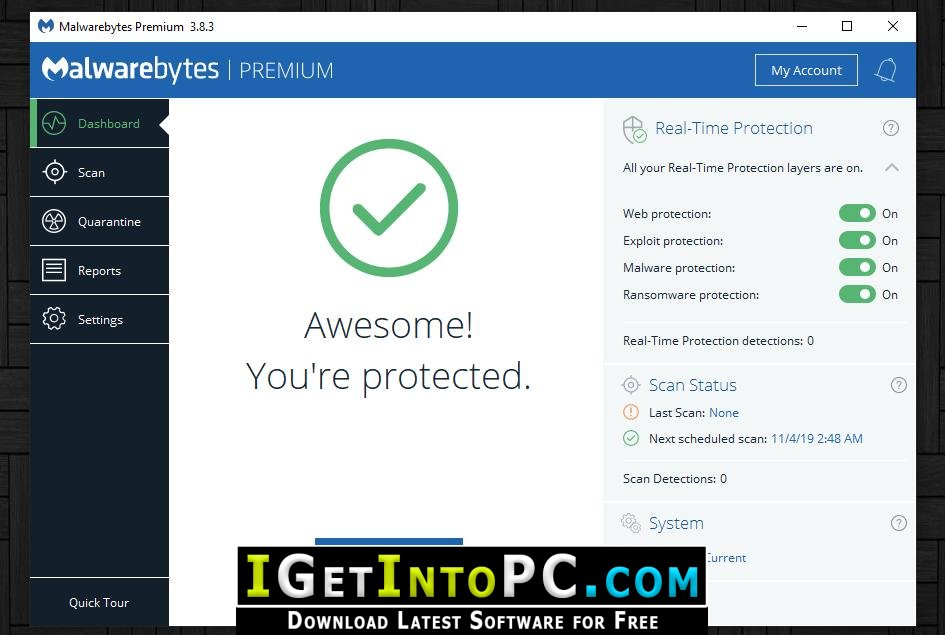This screenshot has width=945, height=635.
Task: Click the Scan Status crosshair icon
Action: 630,384
